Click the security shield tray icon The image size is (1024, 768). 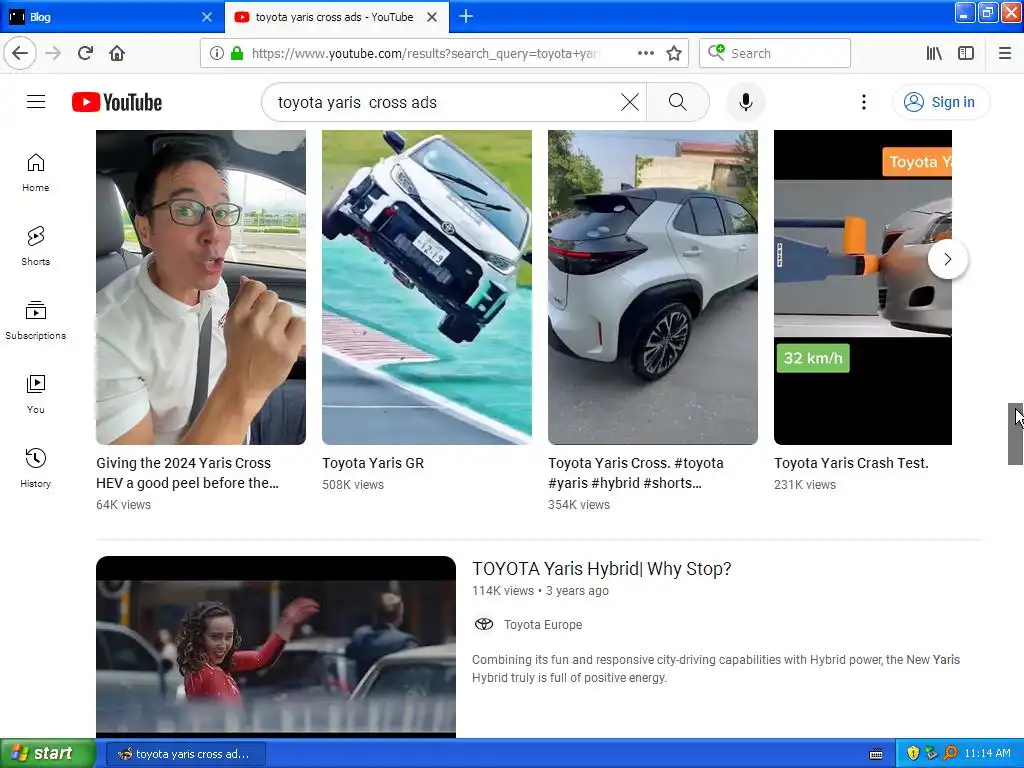913,754
